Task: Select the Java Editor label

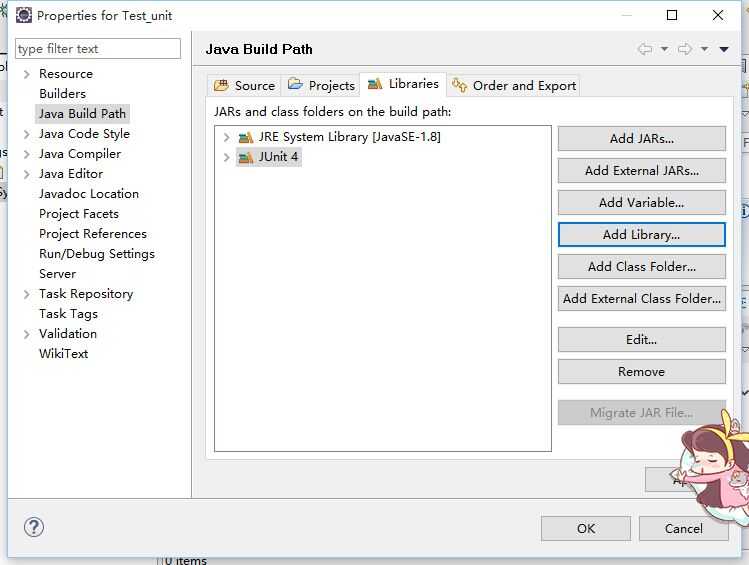Action: pyautogui.click(x=71, y=174)
